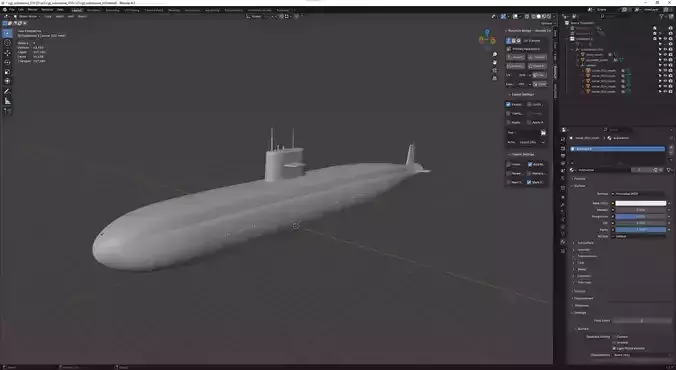676x370 pixels.
Task: Click the viewport zoom magnifier gizmo
Action: [494, 54]
